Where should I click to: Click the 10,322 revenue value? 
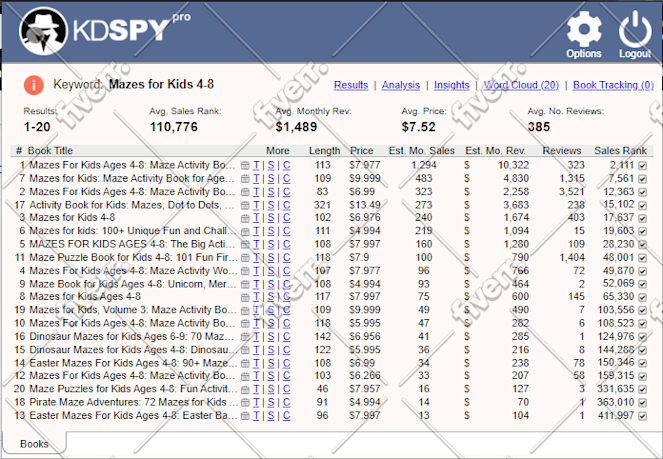[513, 165]
